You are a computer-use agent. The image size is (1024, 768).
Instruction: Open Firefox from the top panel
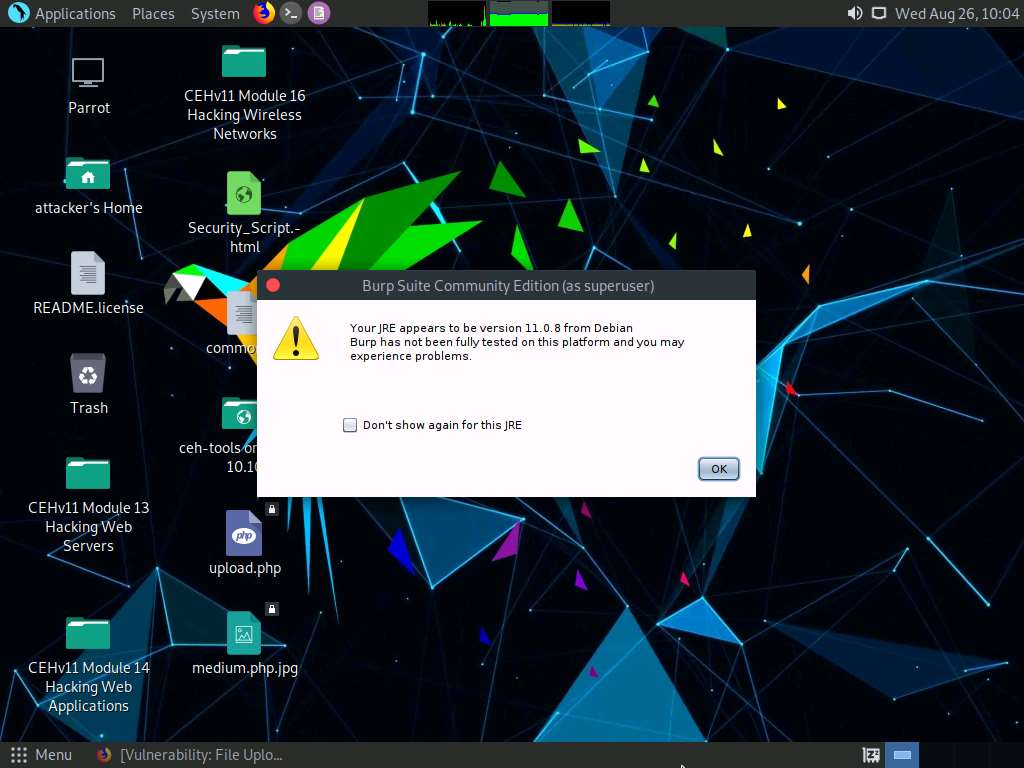(263, 13)
